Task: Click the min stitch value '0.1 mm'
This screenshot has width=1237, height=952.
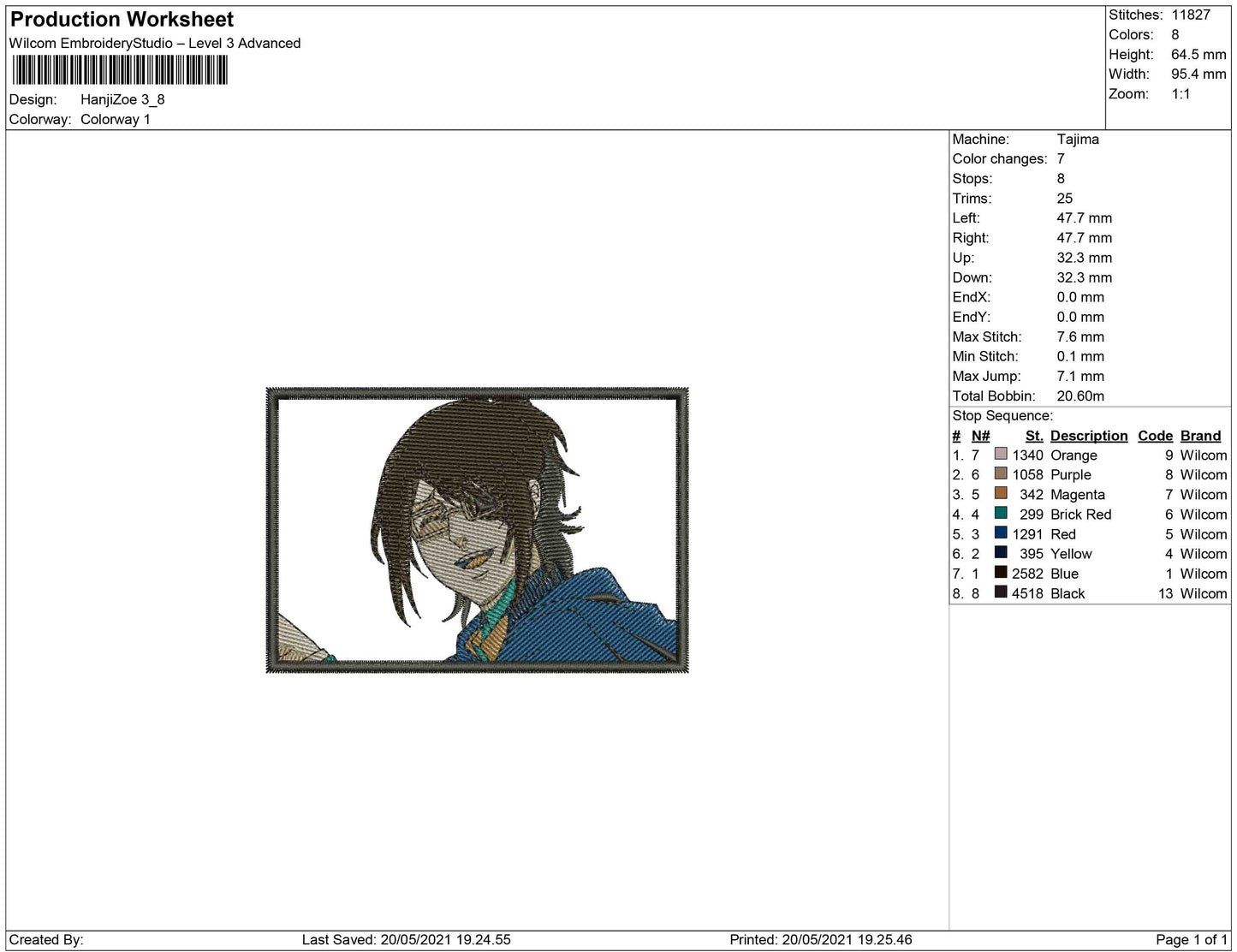Action: 1080,356
